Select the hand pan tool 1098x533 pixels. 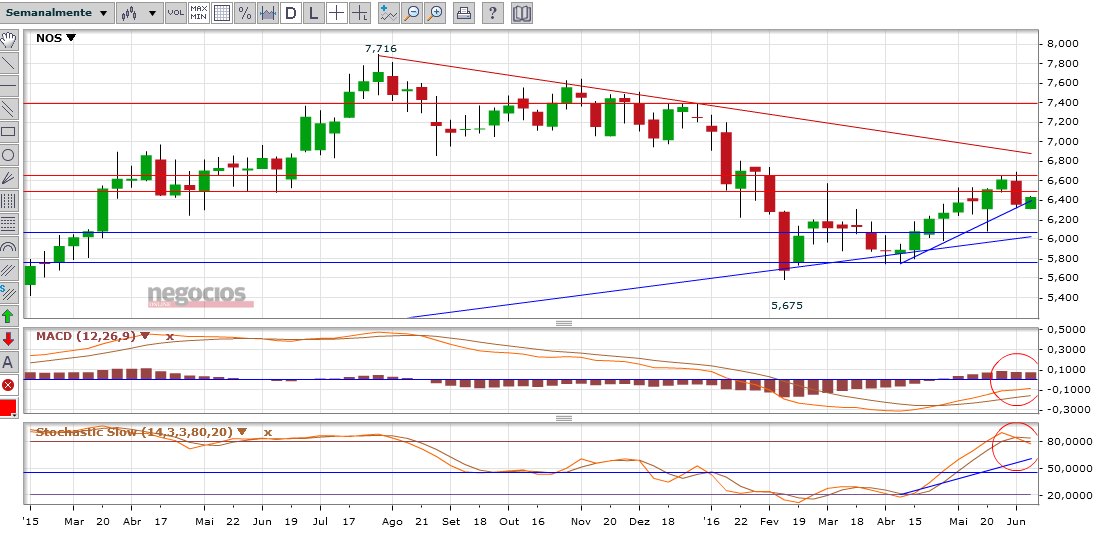(8, 39)
